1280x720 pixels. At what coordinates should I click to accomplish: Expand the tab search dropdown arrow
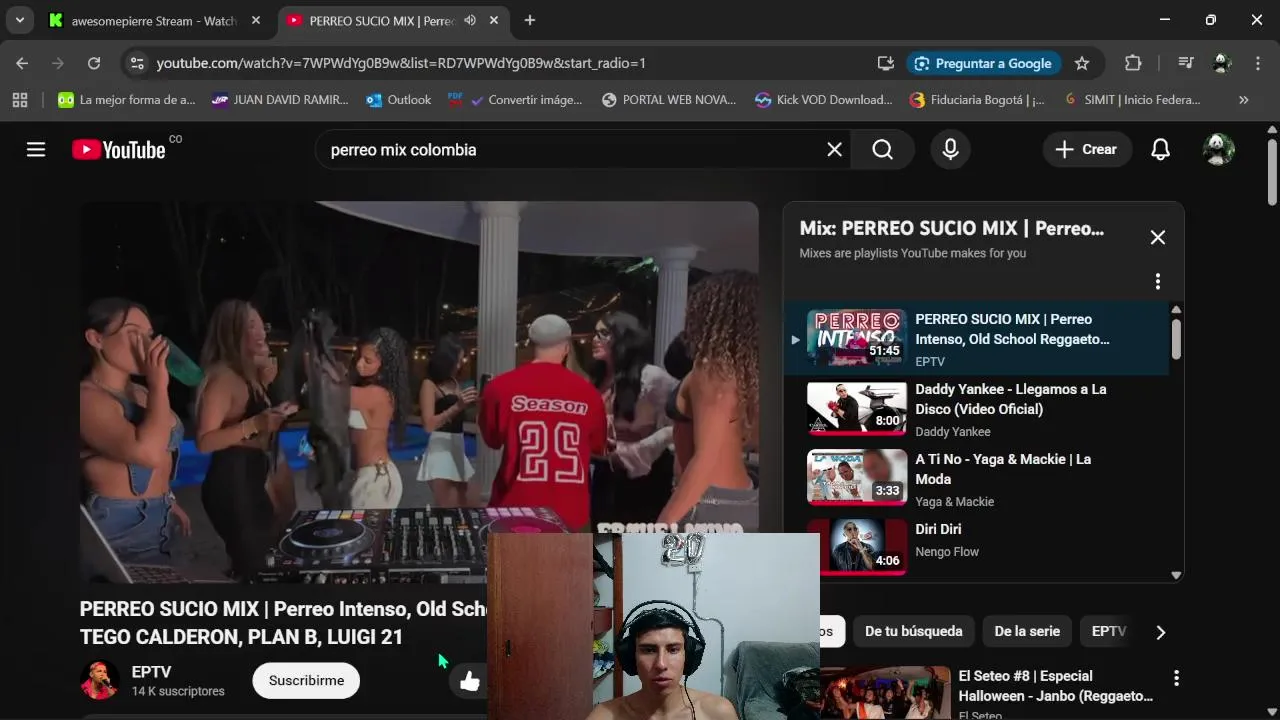point(19,20)
